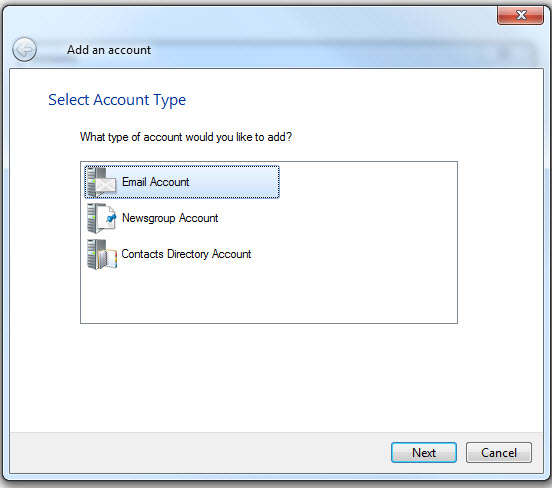Viewport: 552px width, 488px height.
Task: Click the Newsgroup Account document icon
Action: pos(106,218)
